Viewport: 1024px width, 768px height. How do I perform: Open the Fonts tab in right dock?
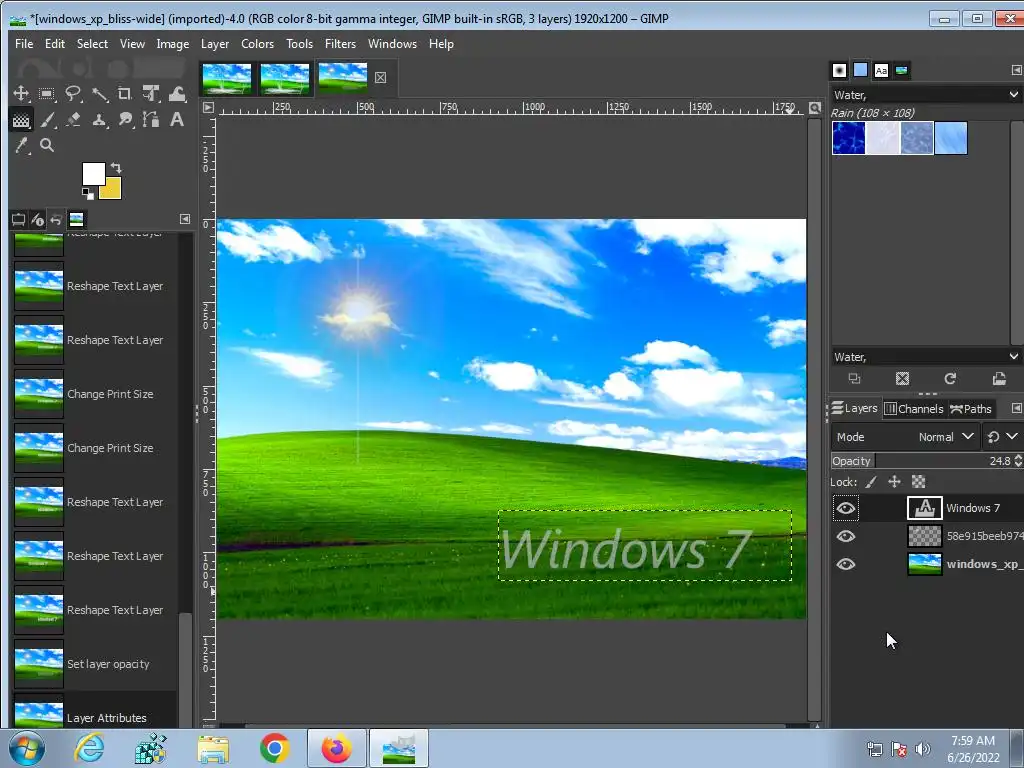point(881,71)
